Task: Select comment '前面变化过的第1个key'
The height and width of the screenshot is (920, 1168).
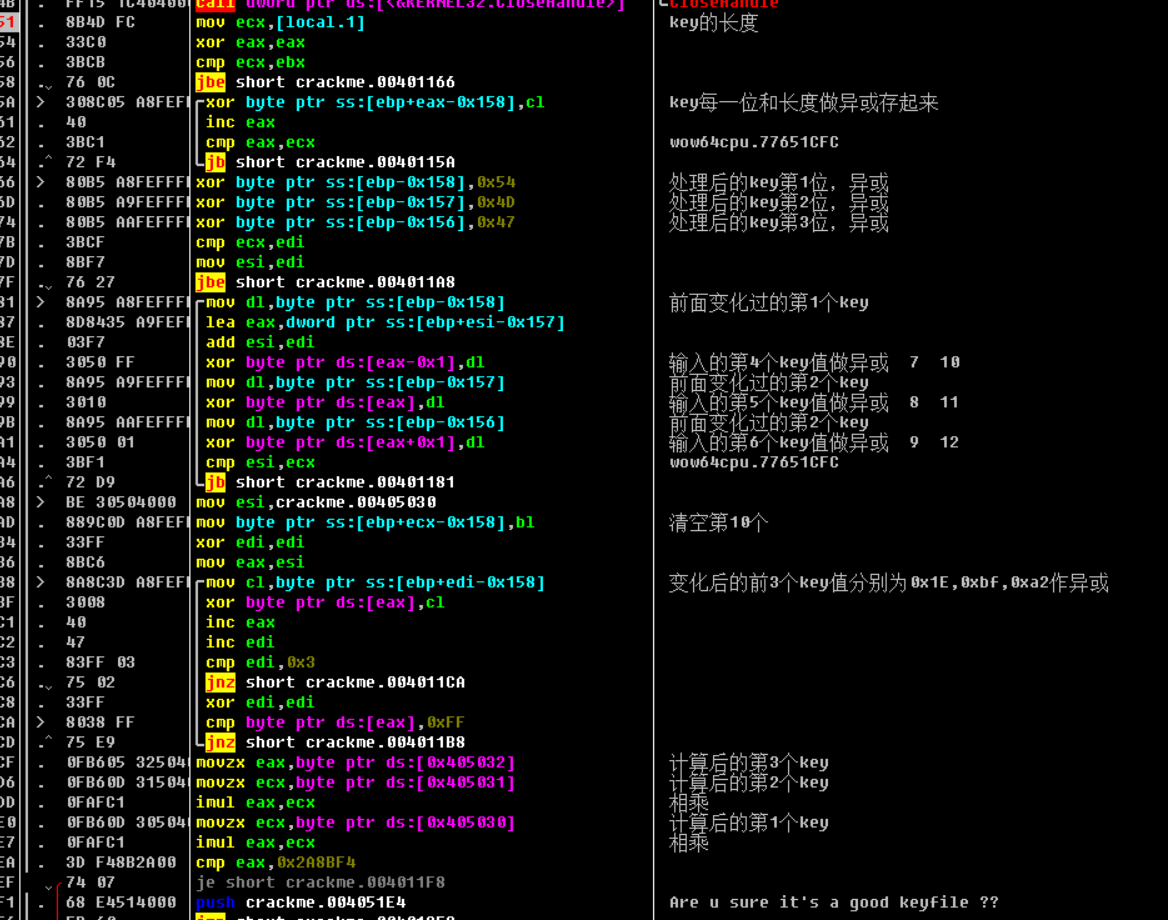Action: point(768,302)
